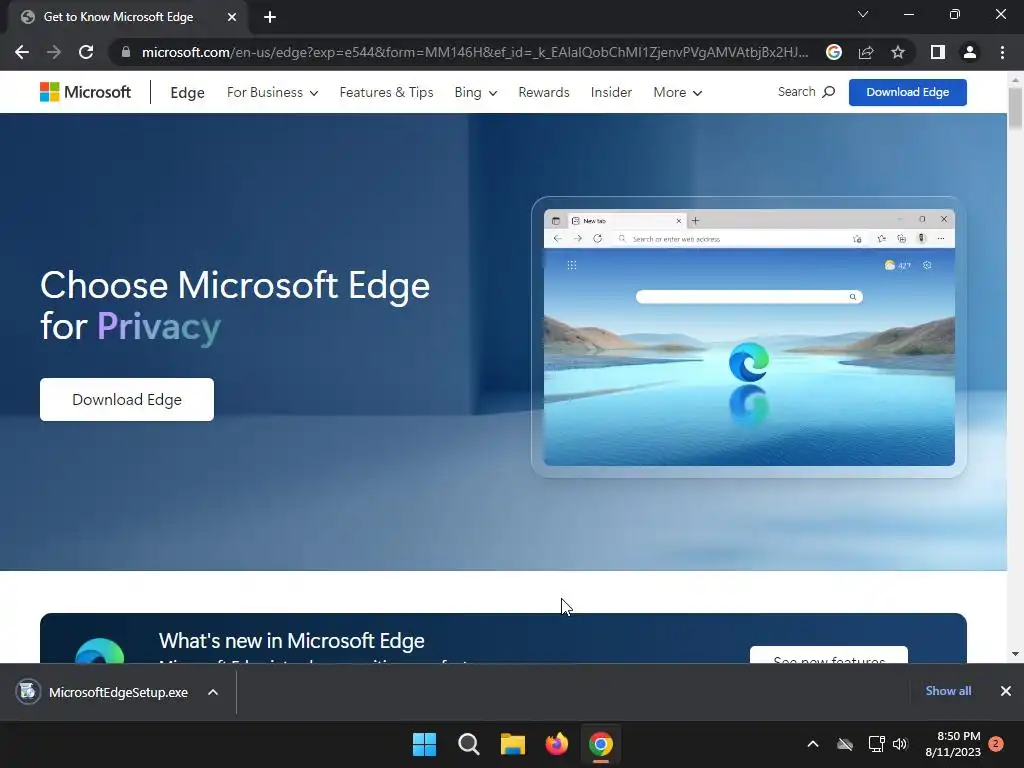This screenshot has width=1024, height=768.
Task: Go to Rewards page
Action: (x=544, y=92)
